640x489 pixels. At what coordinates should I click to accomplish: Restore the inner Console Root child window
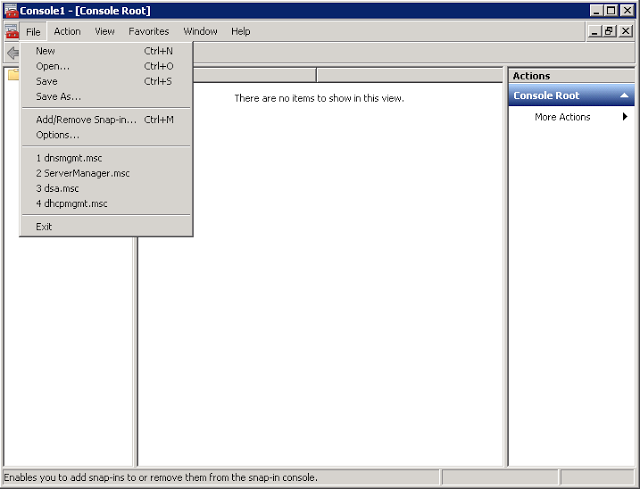[x=609, y=31]
